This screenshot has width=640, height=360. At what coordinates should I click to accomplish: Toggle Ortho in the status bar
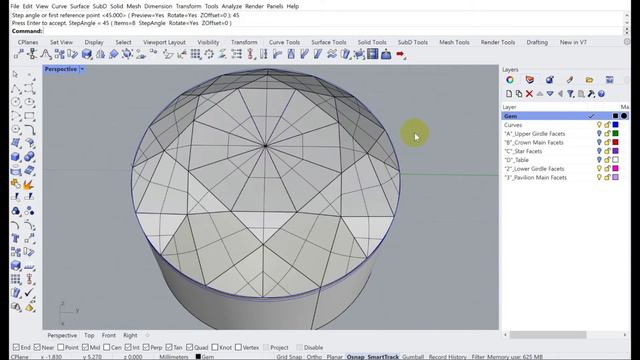click(314, 357)
